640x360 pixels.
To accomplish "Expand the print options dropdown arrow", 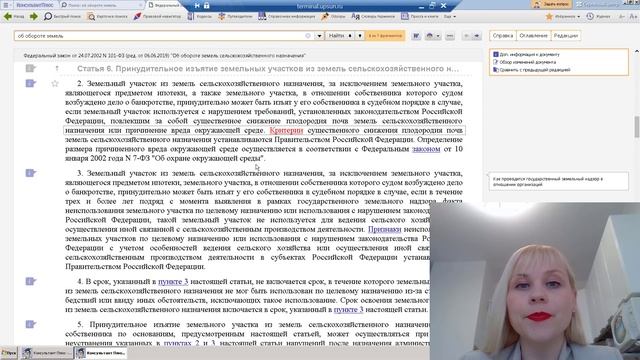I will click(x=438, y=36).
